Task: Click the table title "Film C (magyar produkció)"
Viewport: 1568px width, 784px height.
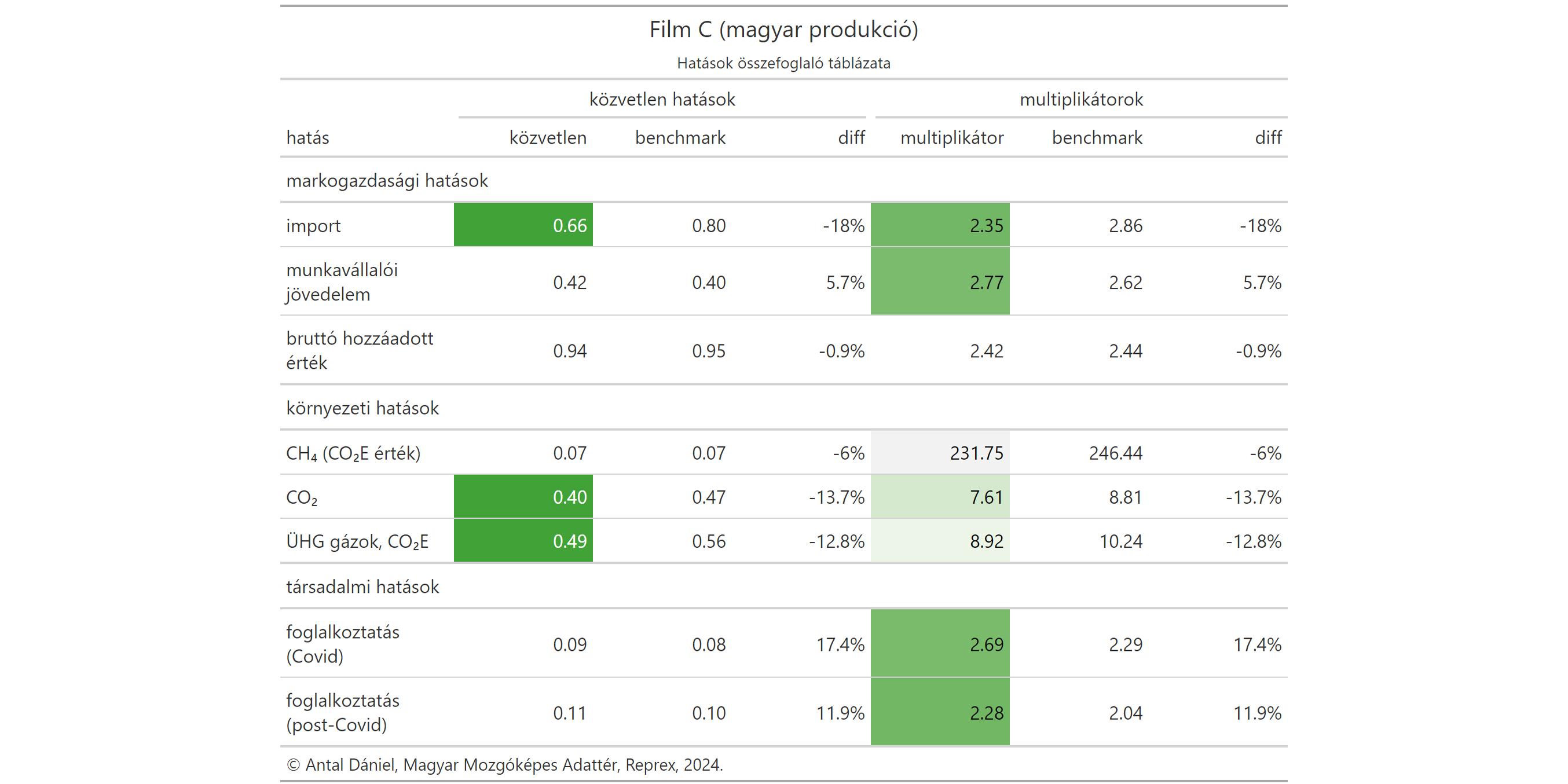Action: pos(783,29)
